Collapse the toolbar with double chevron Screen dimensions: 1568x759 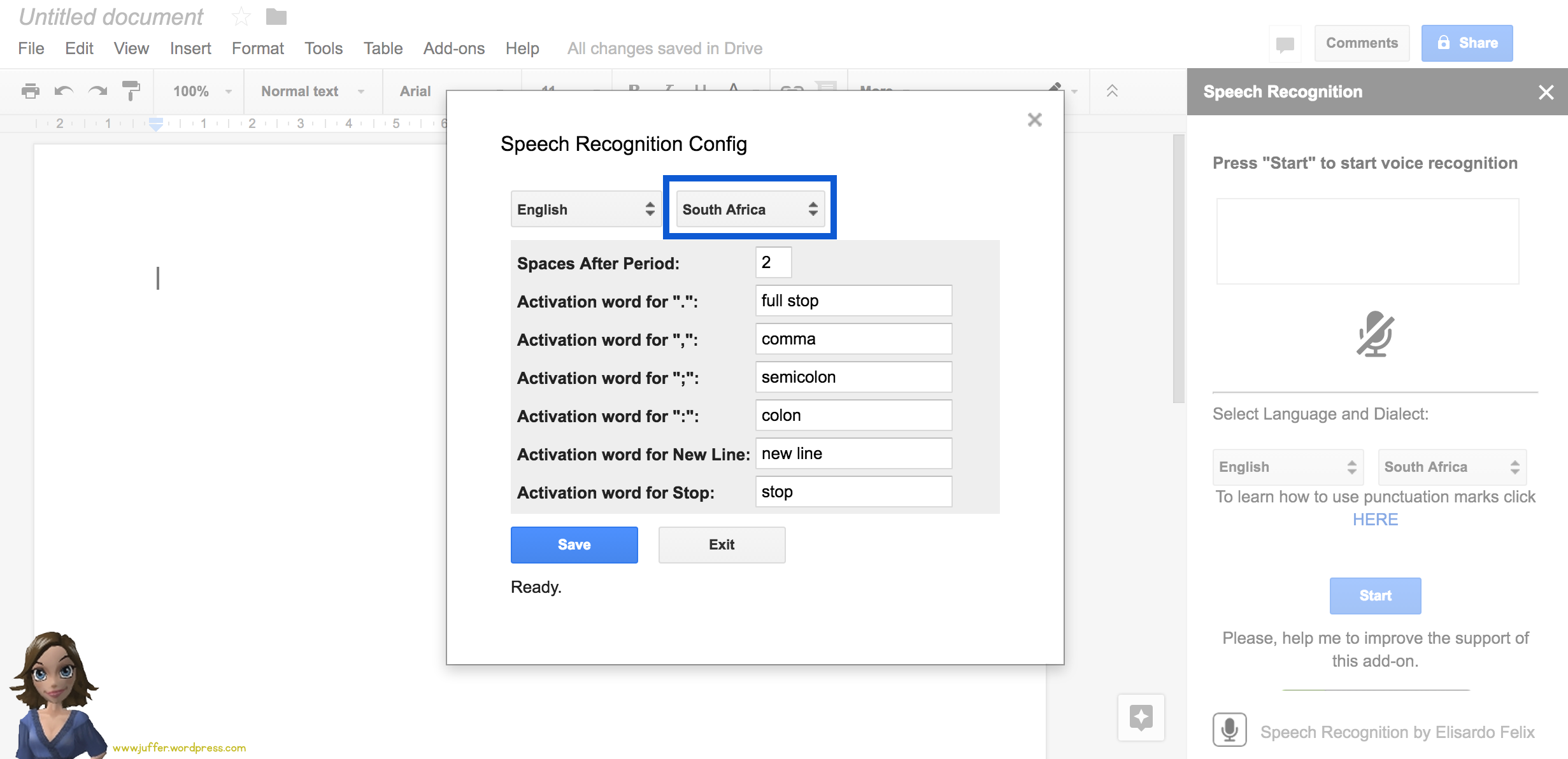[x=1112, y=91]
